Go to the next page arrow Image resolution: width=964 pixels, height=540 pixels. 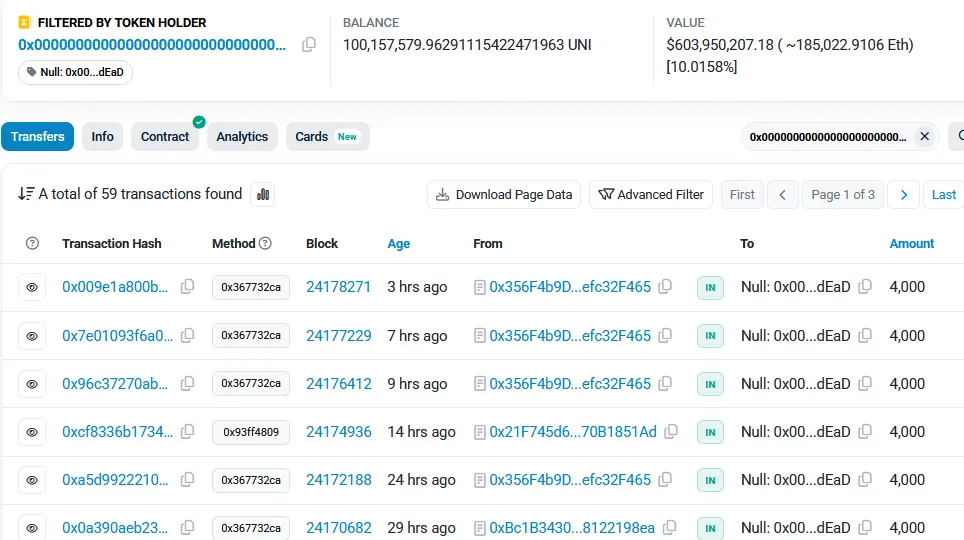pos(903,194)
